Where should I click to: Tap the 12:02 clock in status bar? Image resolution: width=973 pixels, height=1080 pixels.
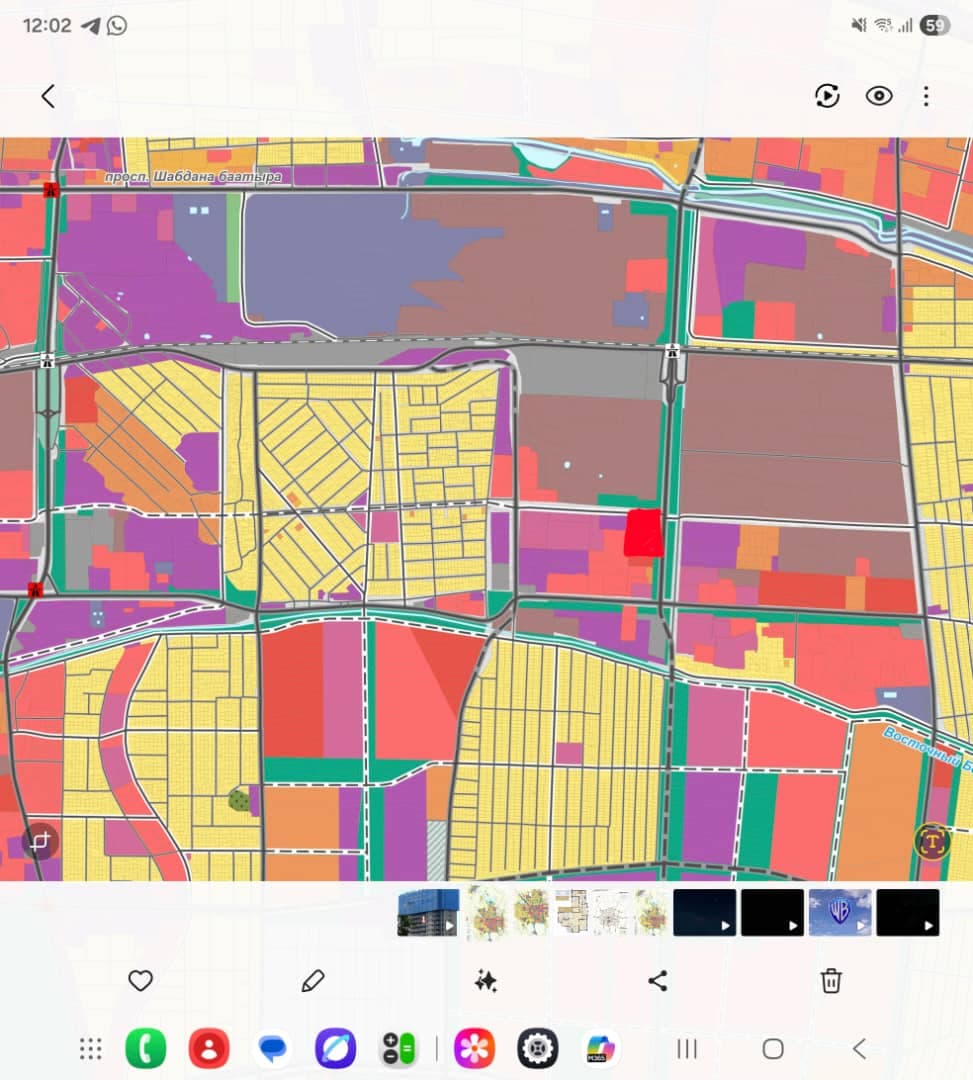[47, 25]
